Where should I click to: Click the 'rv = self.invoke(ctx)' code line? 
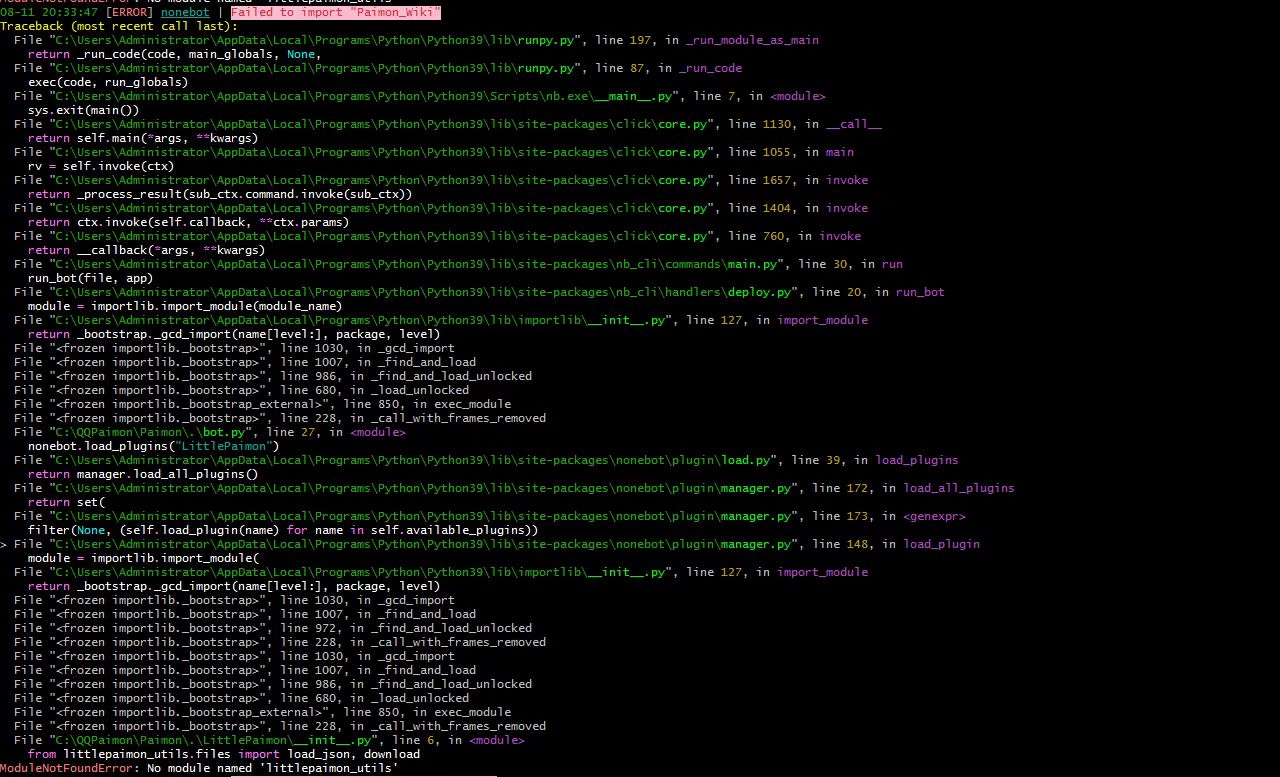coord(101,166)
